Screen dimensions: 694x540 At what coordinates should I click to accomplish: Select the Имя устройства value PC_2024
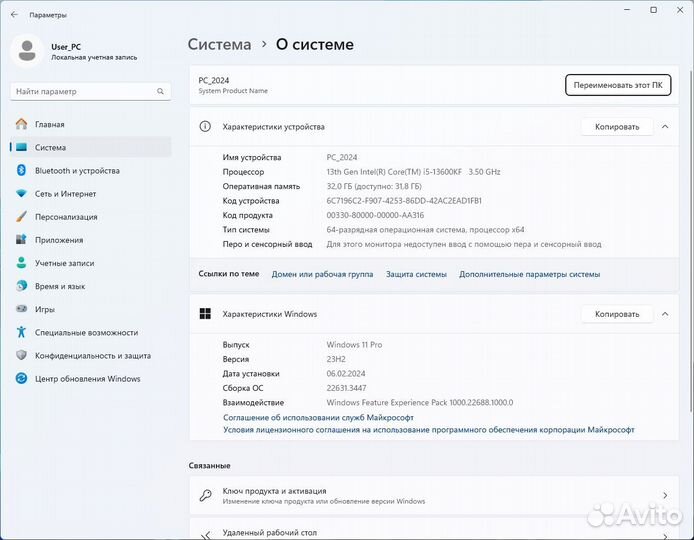pos(342,157)
